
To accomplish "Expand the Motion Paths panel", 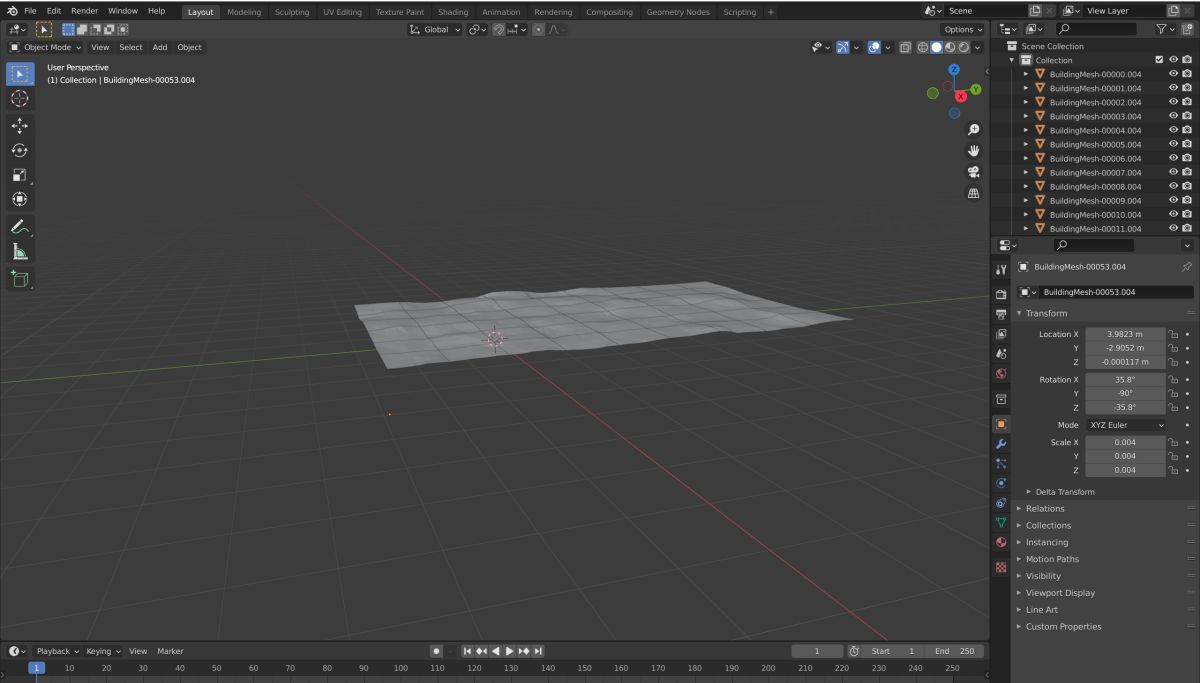I will click(1051, 559).
